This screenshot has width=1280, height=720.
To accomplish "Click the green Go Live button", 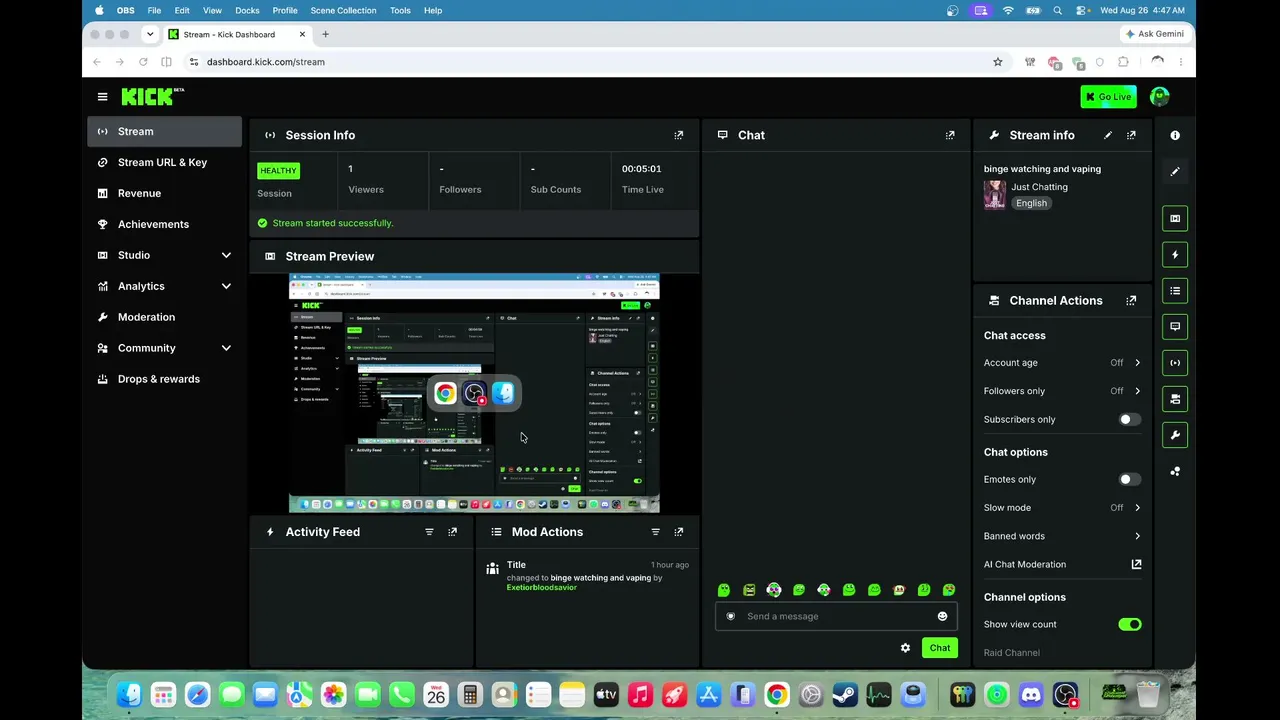I will (1108, 97).
